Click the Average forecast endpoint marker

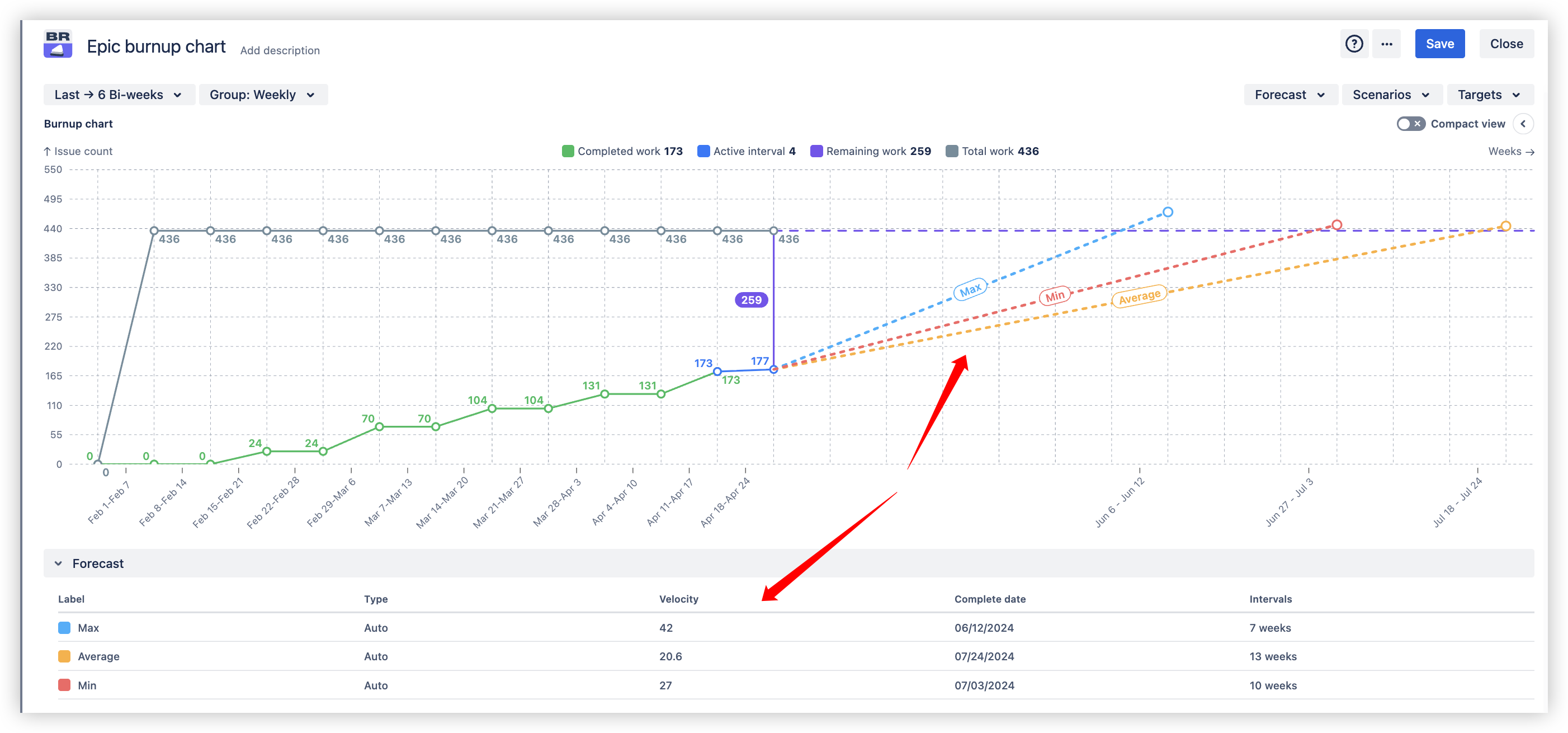click(1505, 226)
